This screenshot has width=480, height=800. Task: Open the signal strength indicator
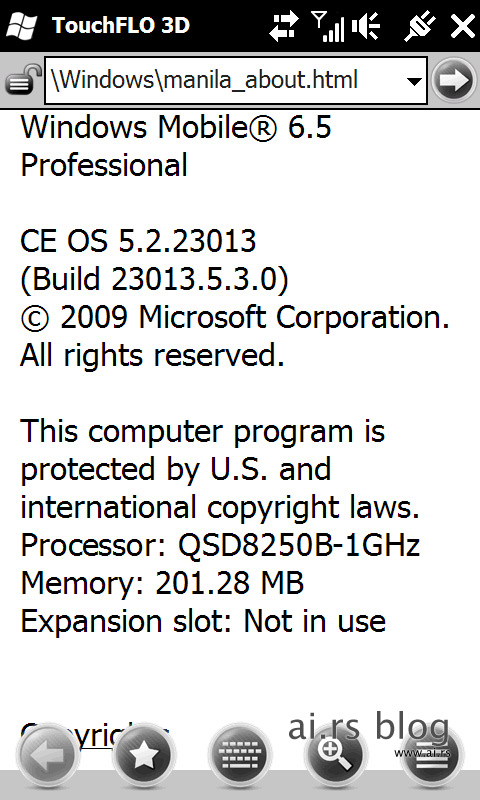(329, 27)
